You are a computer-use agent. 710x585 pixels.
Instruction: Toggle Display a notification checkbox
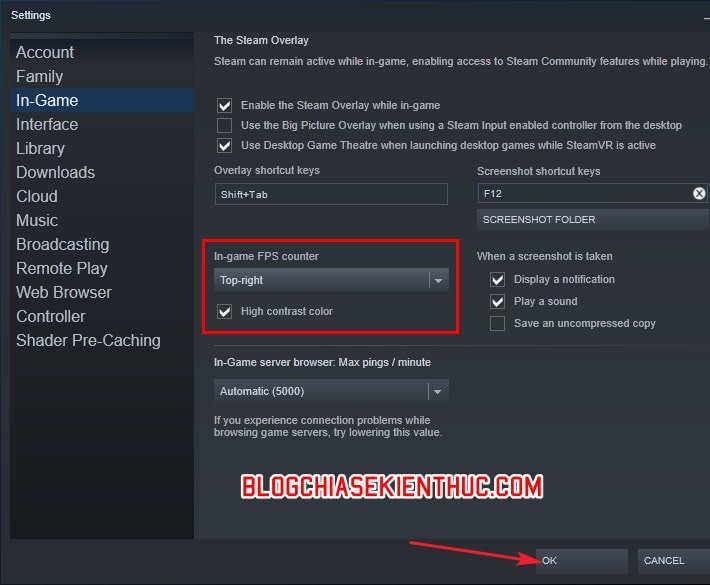tap(497, 279)
